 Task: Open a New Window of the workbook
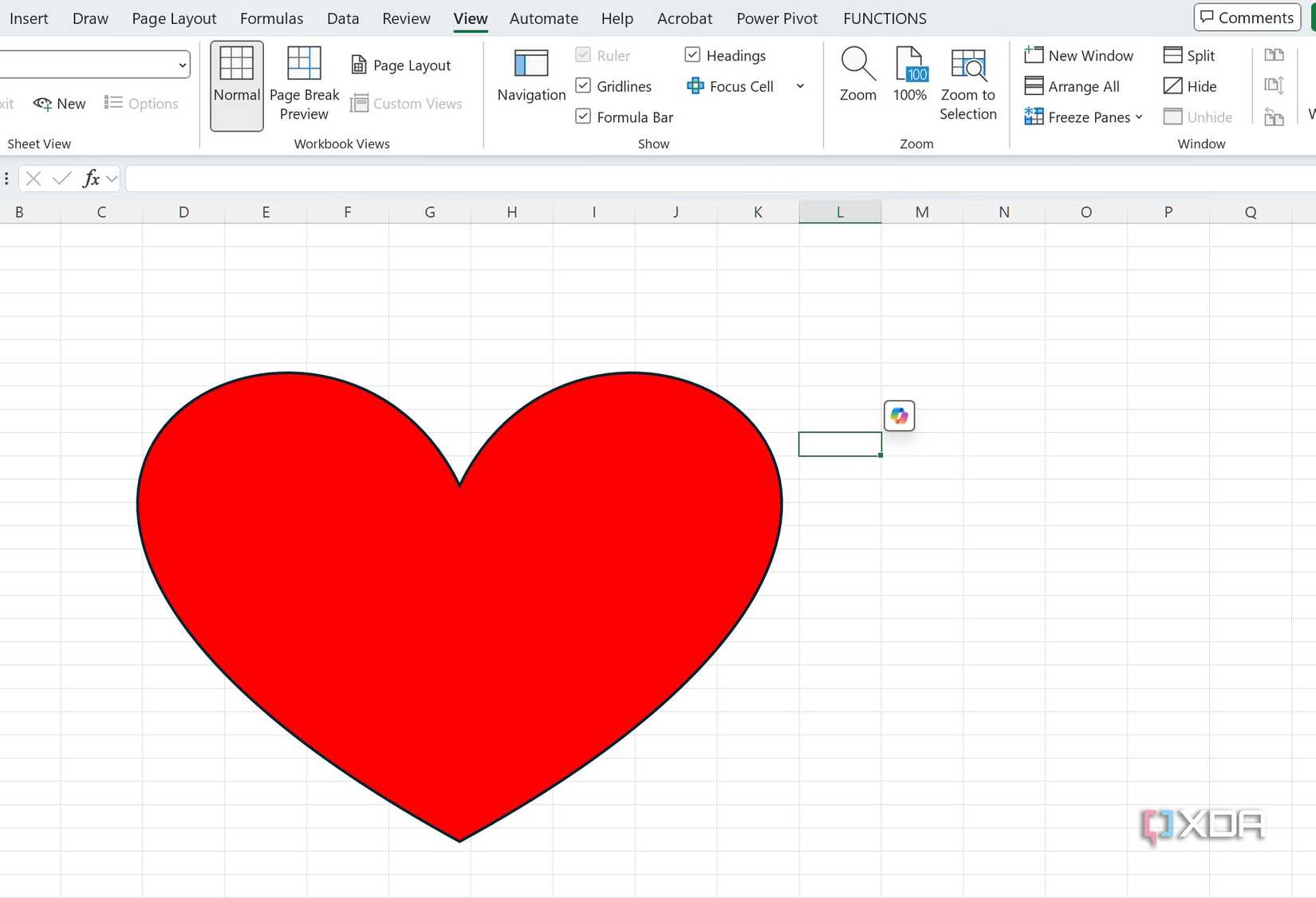tap(1081, 55)
